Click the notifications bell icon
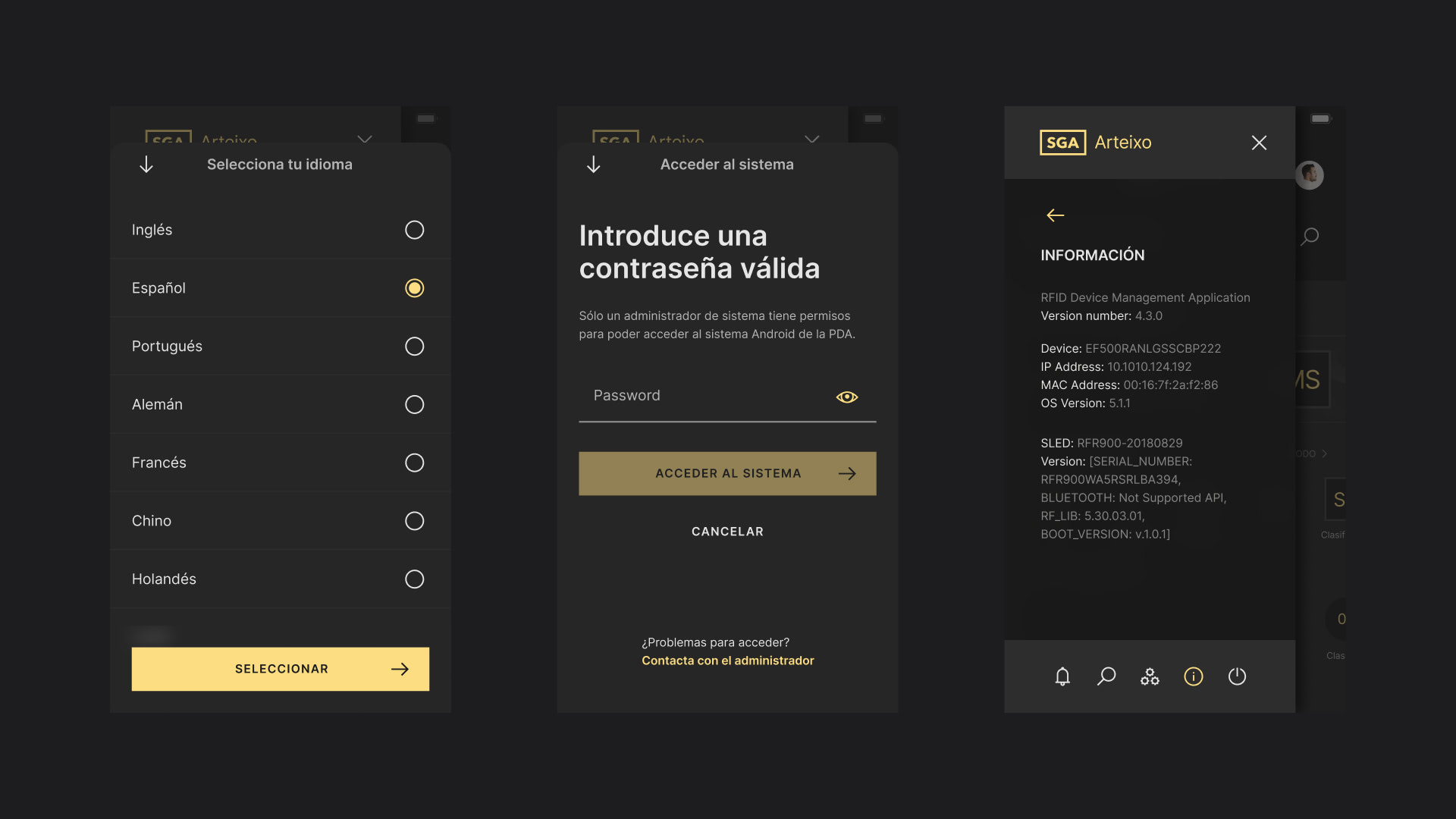The image size is (1456, 819). coord(1062,676)
